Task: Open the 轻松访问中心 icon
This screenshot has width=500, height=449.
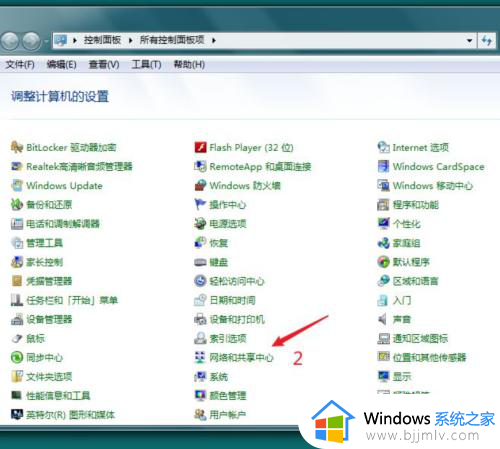Action: pyautogui.click(x=200, y=281)
